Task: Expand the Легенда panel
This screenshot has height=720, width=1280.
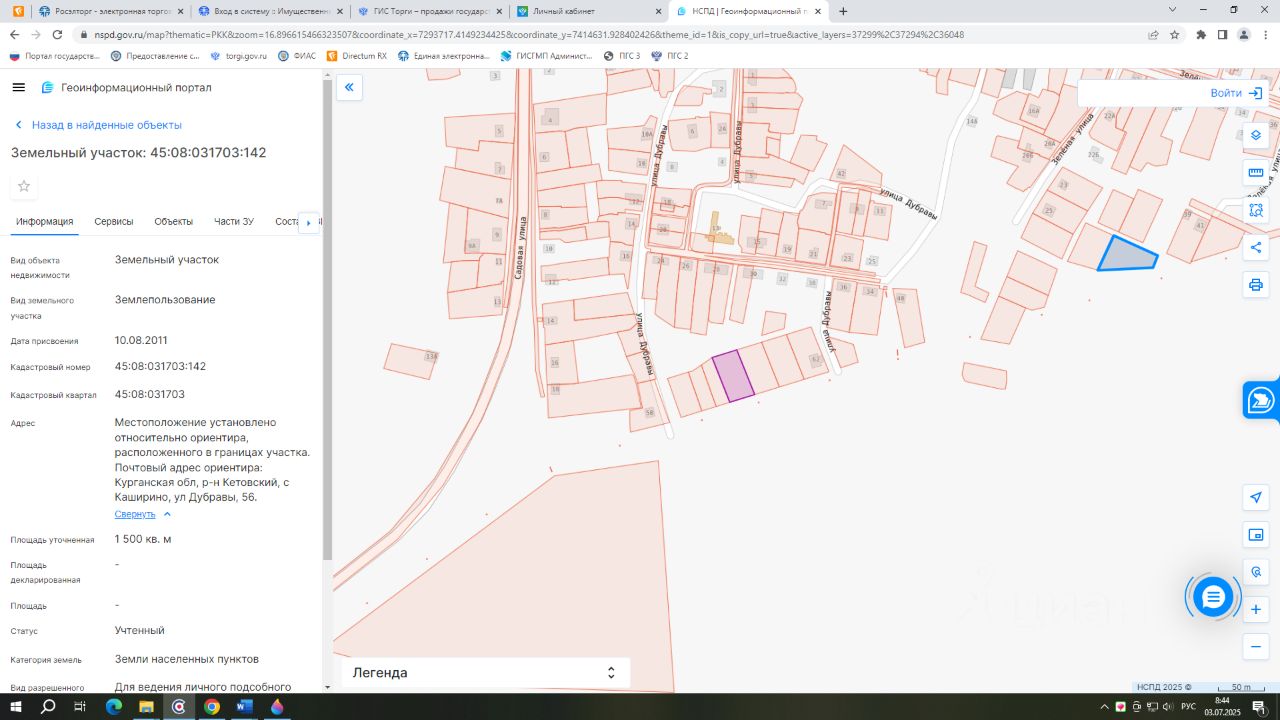Action: coord(485,673)
